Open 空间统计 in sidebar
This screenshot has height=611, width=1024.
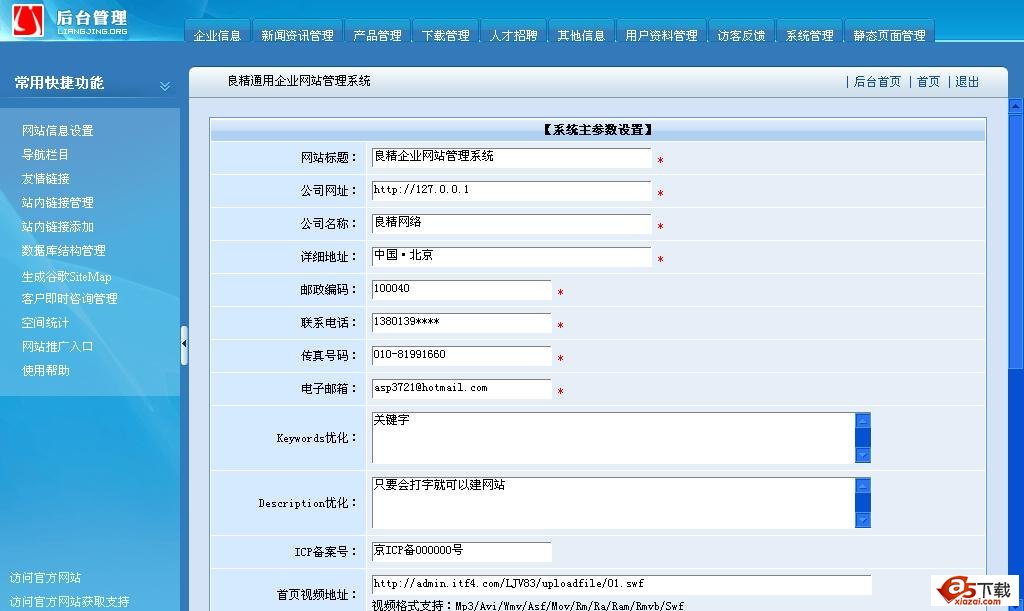point(45,322)
